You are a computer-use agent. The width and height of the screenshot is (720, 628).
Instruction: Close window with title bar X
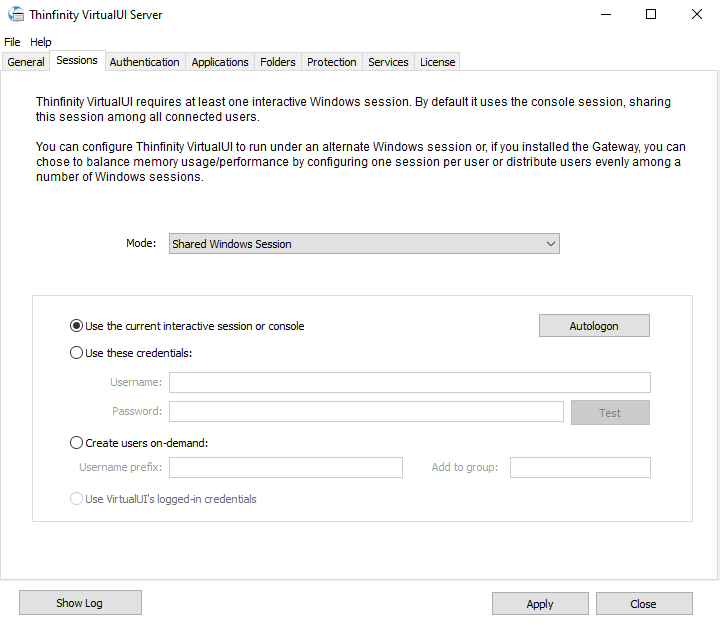pyautogui.click(x=697, y=14)
